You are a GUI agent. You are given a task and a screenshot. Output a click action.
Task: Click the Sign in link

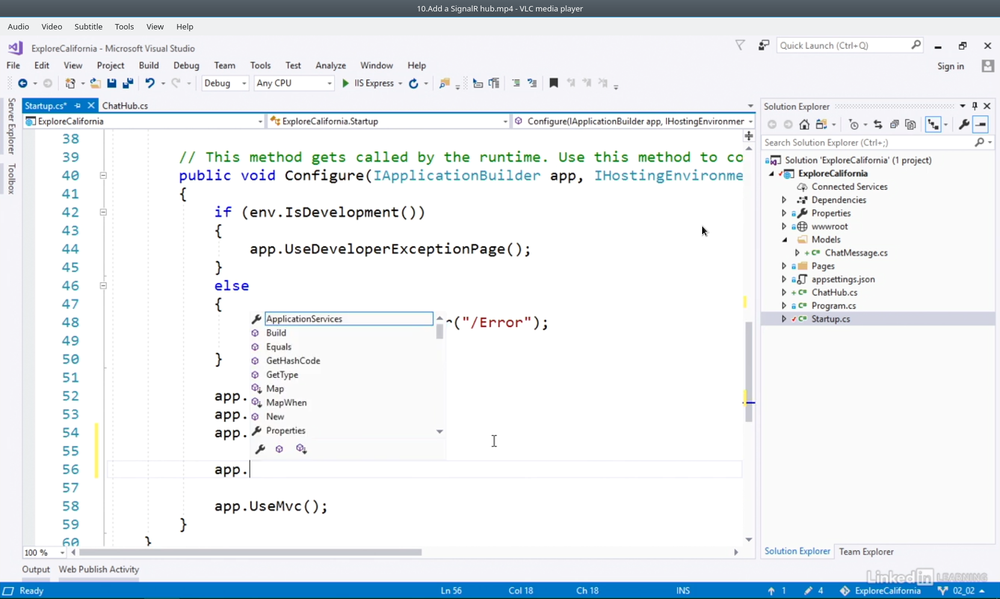(x=950, y=66)
